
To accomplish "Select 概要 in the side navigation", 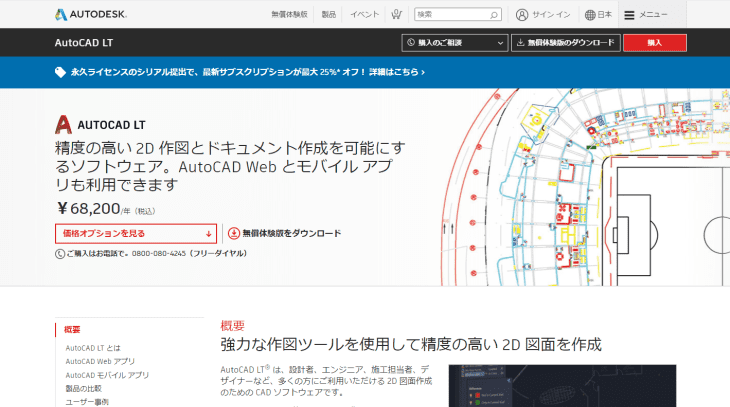I will point(72,330).
